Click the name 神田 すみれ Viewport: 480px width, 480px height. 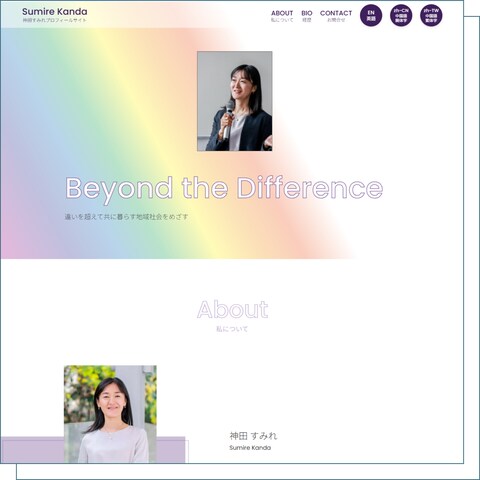tap(253, 436)
